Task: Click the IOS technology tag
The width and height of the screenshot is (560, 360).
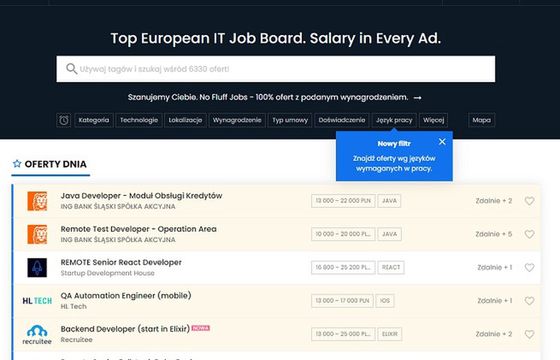Action: tap(385, 301)
